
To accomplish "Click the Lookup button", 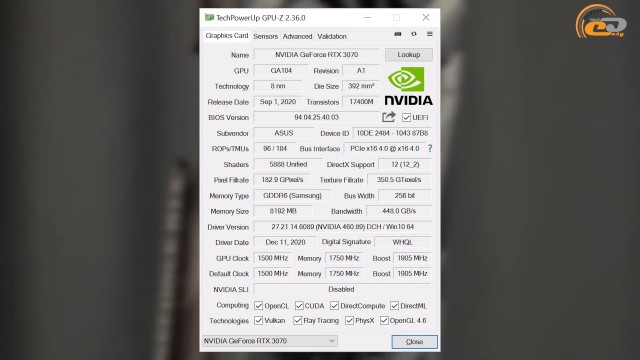I will click(x=409, y=55).
